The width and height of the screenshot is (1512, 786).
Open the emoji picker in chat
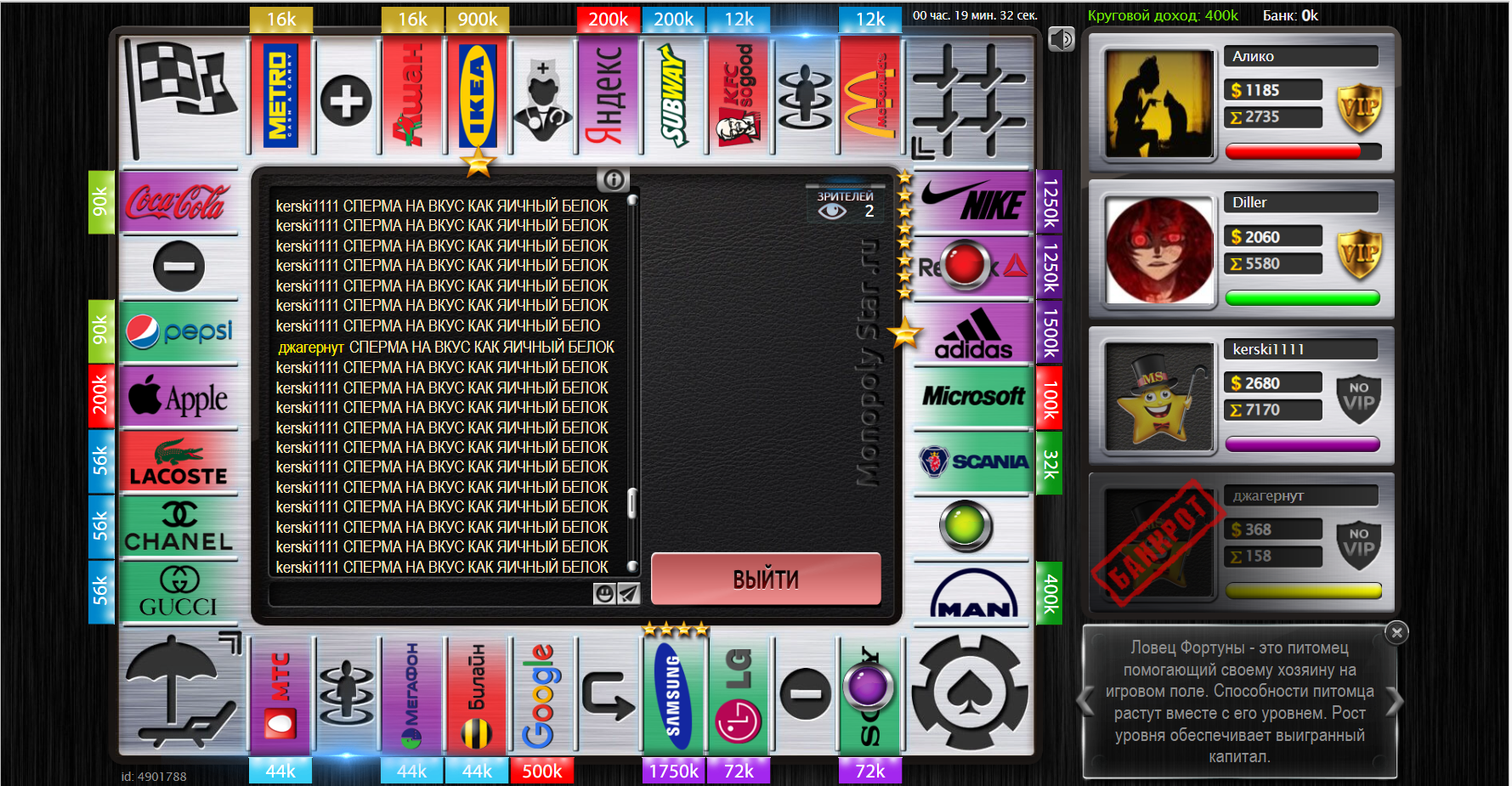point(603,594)
